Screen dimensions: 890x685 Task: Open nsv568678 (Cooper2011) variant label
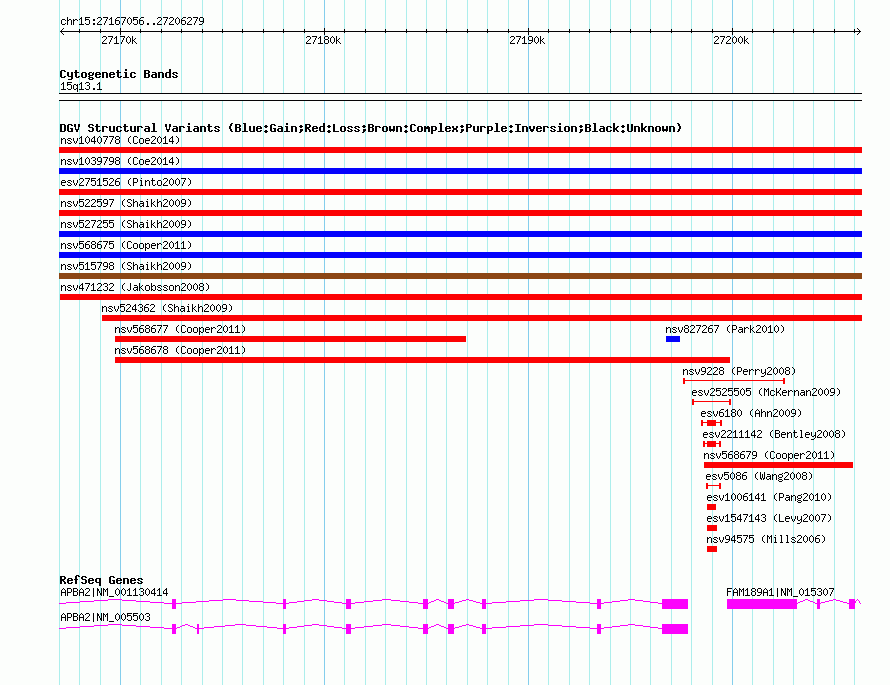[180, 350]
